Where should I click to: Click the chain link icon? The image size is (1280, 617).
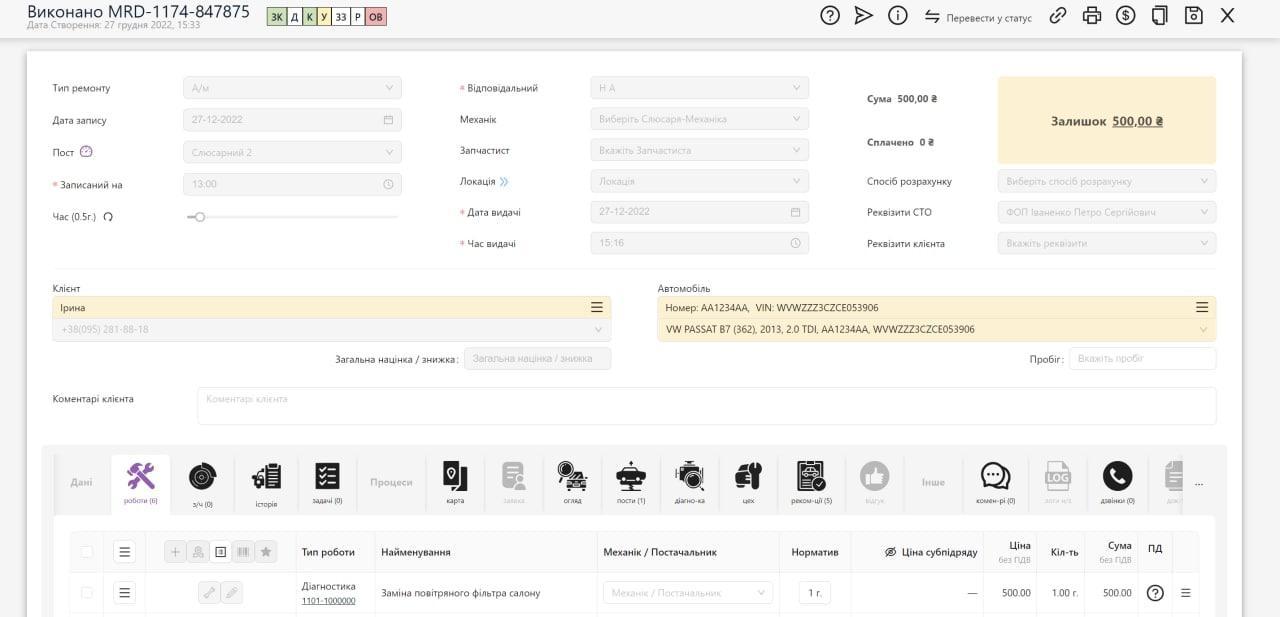pos(1057,16)
